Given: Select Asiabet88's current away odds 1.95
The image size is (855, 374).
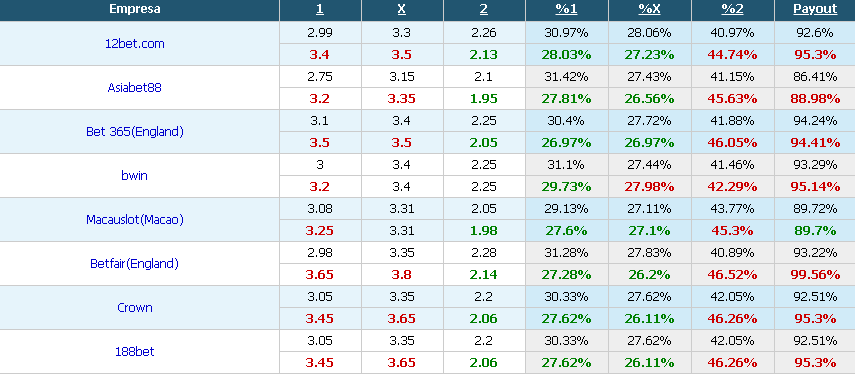Looking at the screenshot, I should pos(484,99).
